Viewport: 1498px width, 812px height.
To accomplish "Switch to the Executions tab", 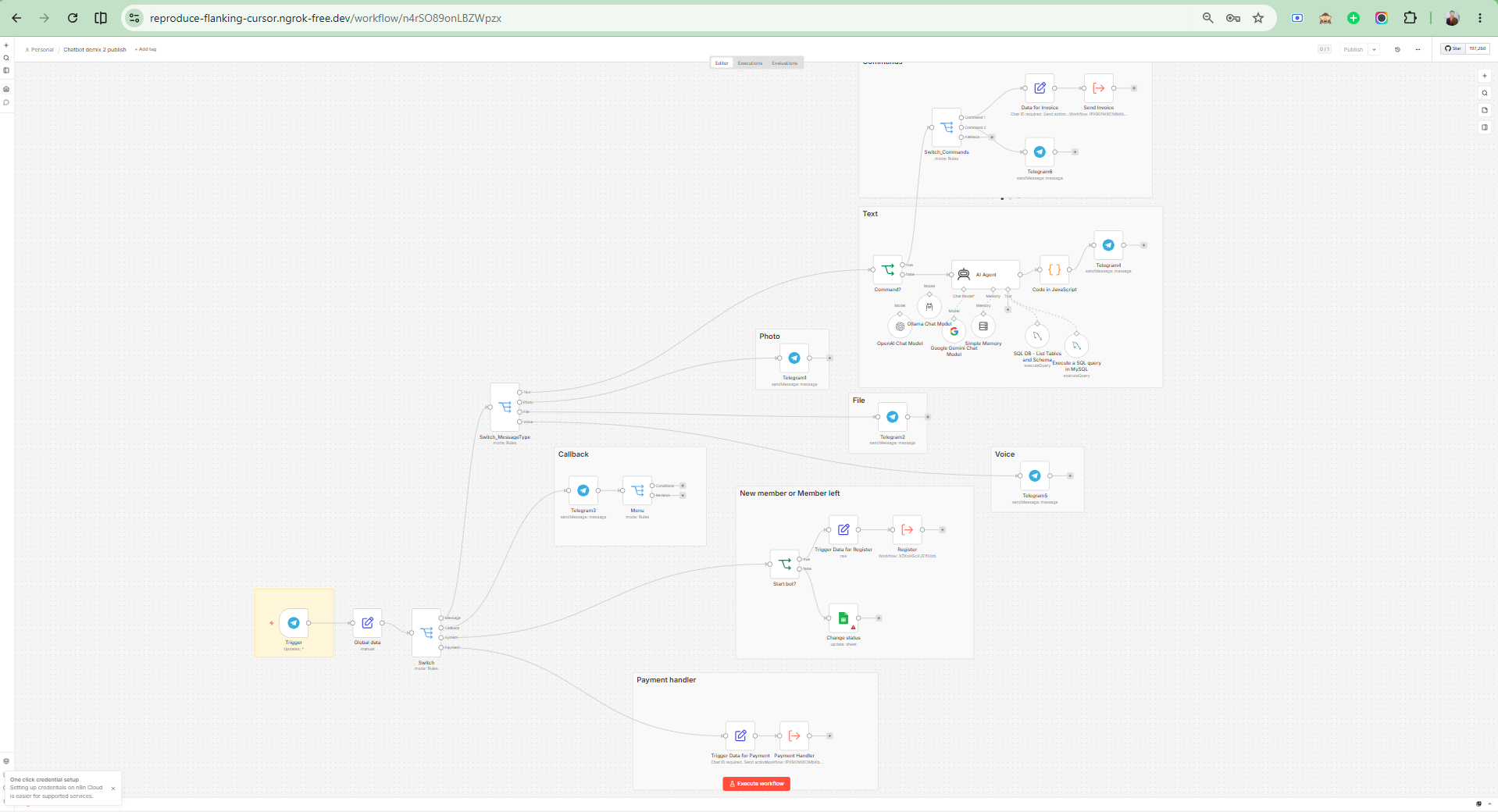I will pos(750,63).
